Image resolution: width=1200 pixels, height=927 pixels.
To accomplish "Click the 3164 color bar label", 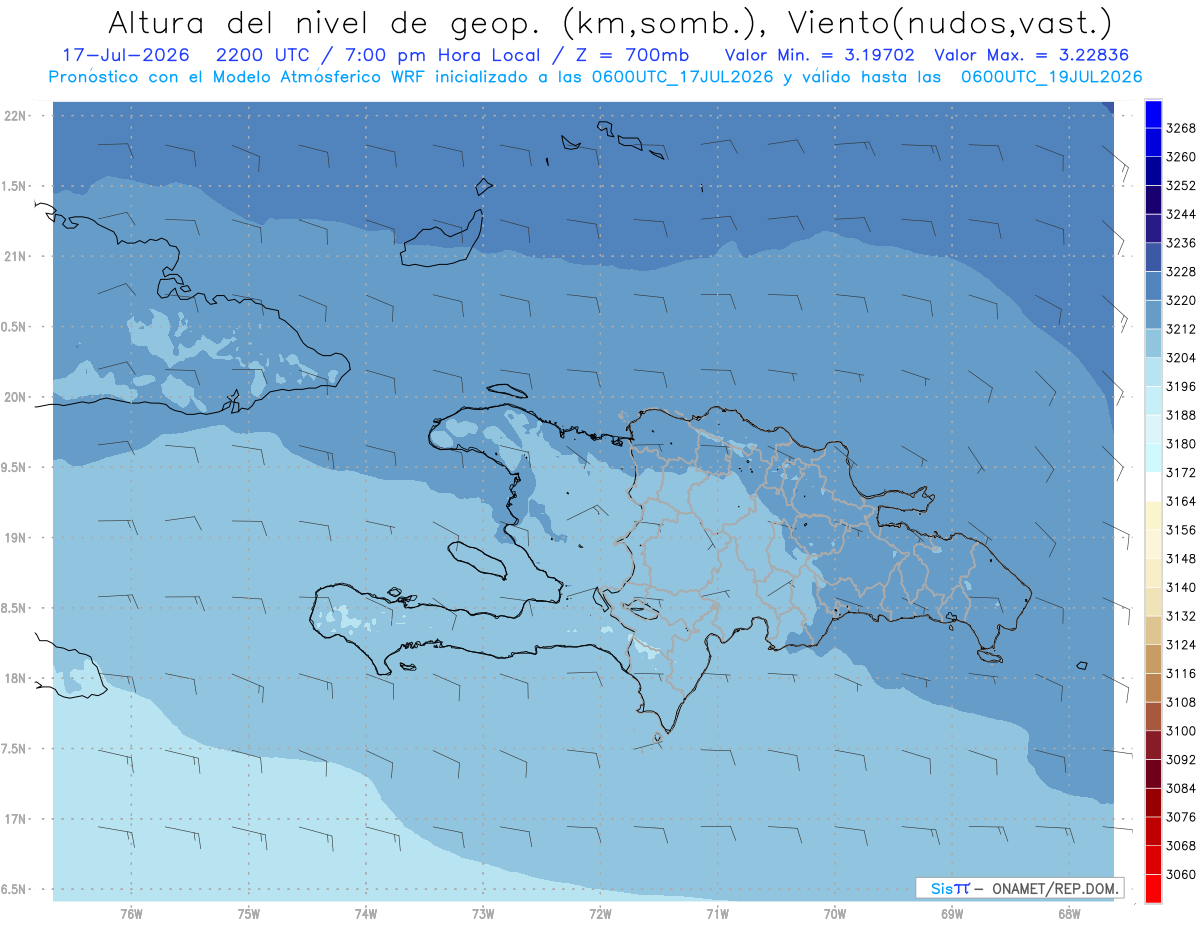I will coord(1180,501).
